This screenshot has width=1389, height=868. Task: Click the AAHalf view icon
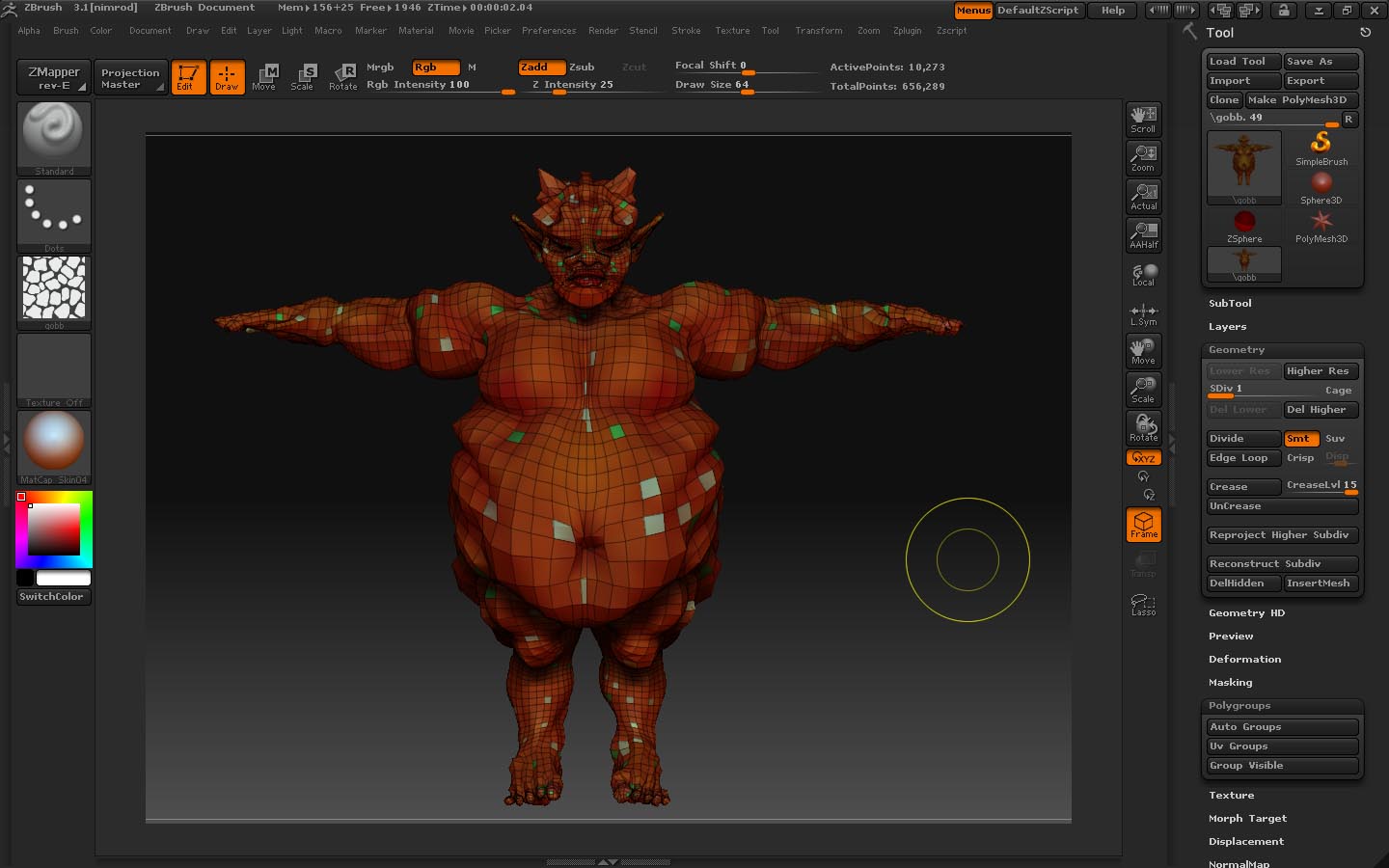[x=1143, y=234]
